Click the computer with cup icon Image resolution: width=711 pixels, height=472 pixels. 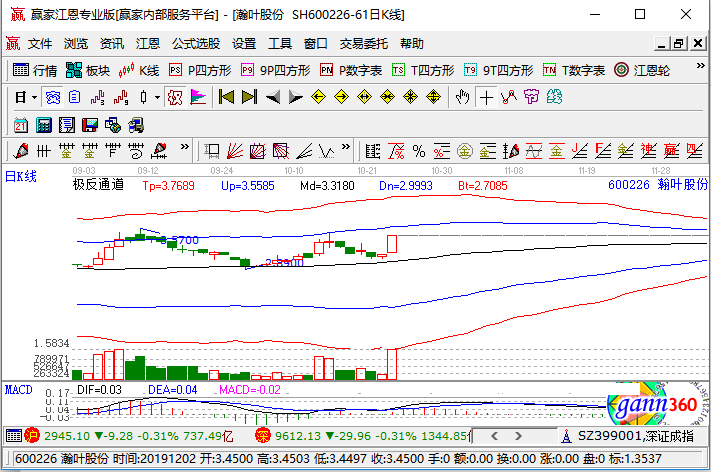click(136, 125)
